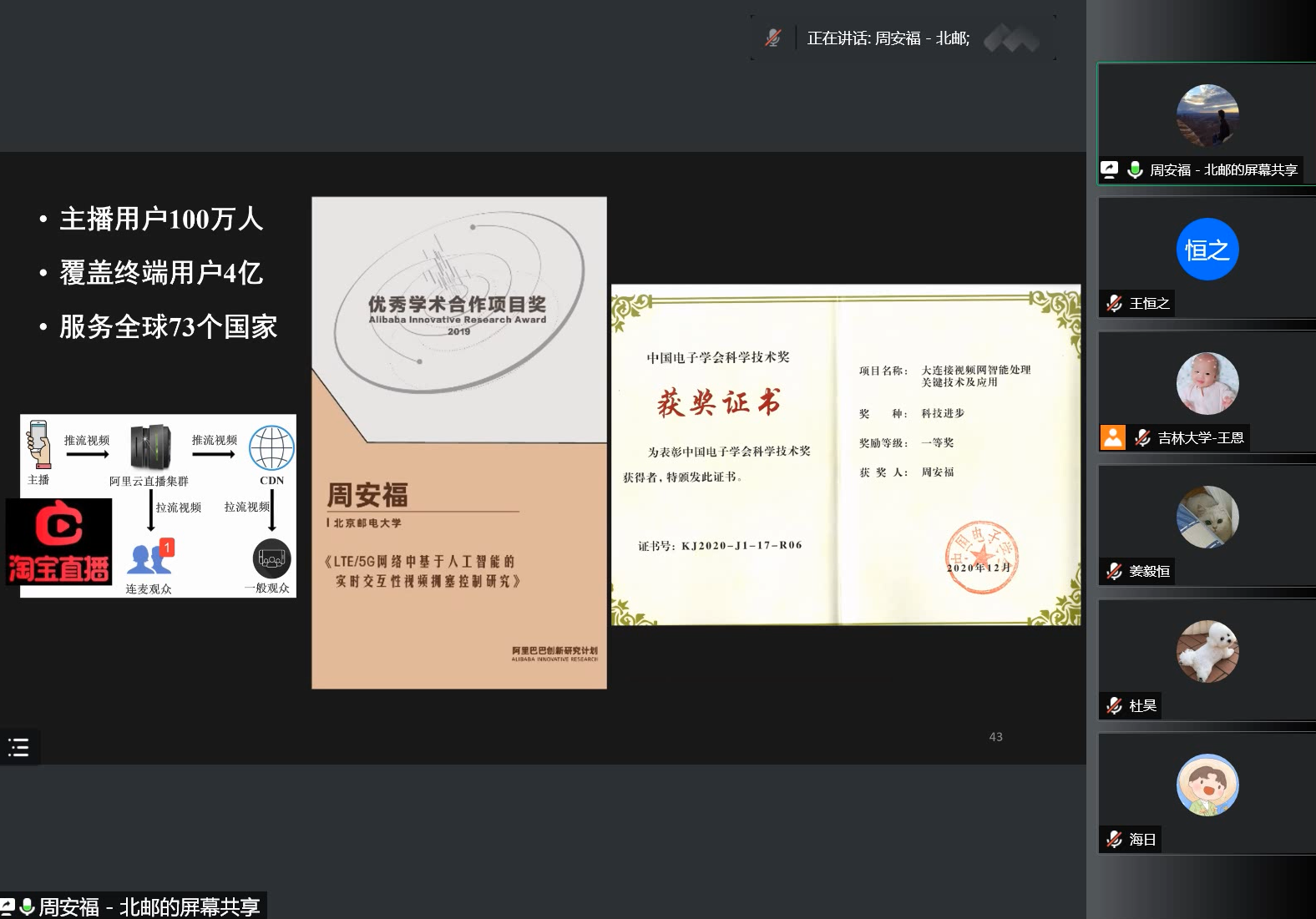The width and height of the screenshot is (1316, 919).
Task: Click the 获奖证书 certificate image on the slide
Action: coord(845,455)
